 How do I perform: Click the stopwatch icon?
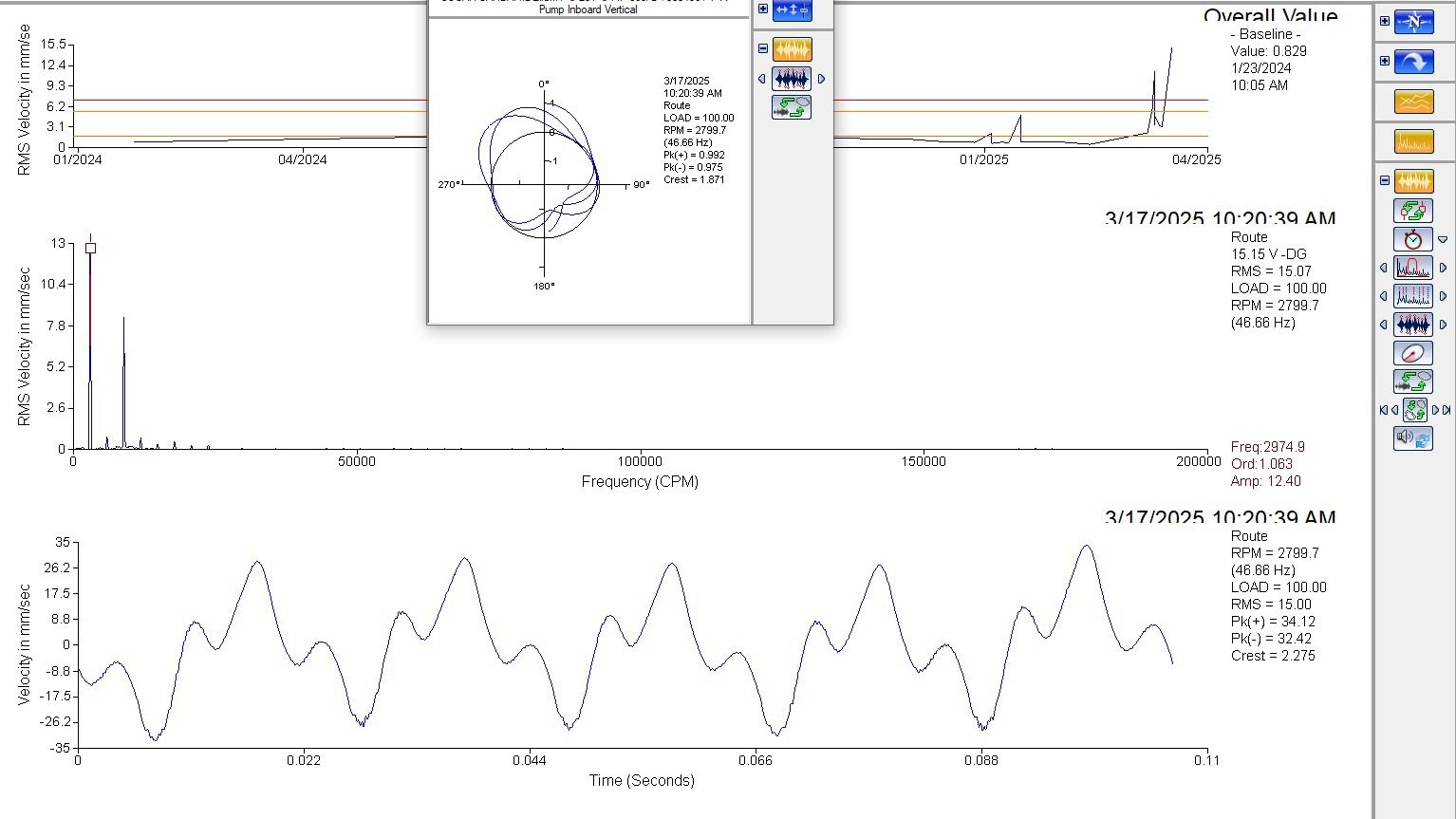pos(1413,239)
